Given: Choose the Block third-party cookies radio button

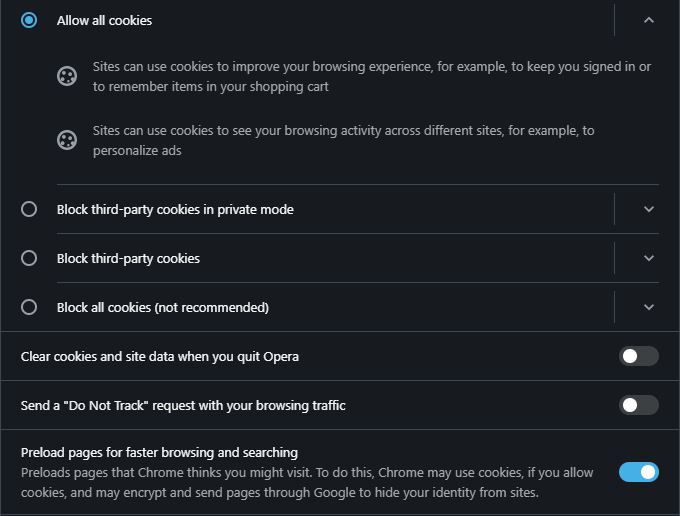Looking at the screenshot, I should [29, 258].
